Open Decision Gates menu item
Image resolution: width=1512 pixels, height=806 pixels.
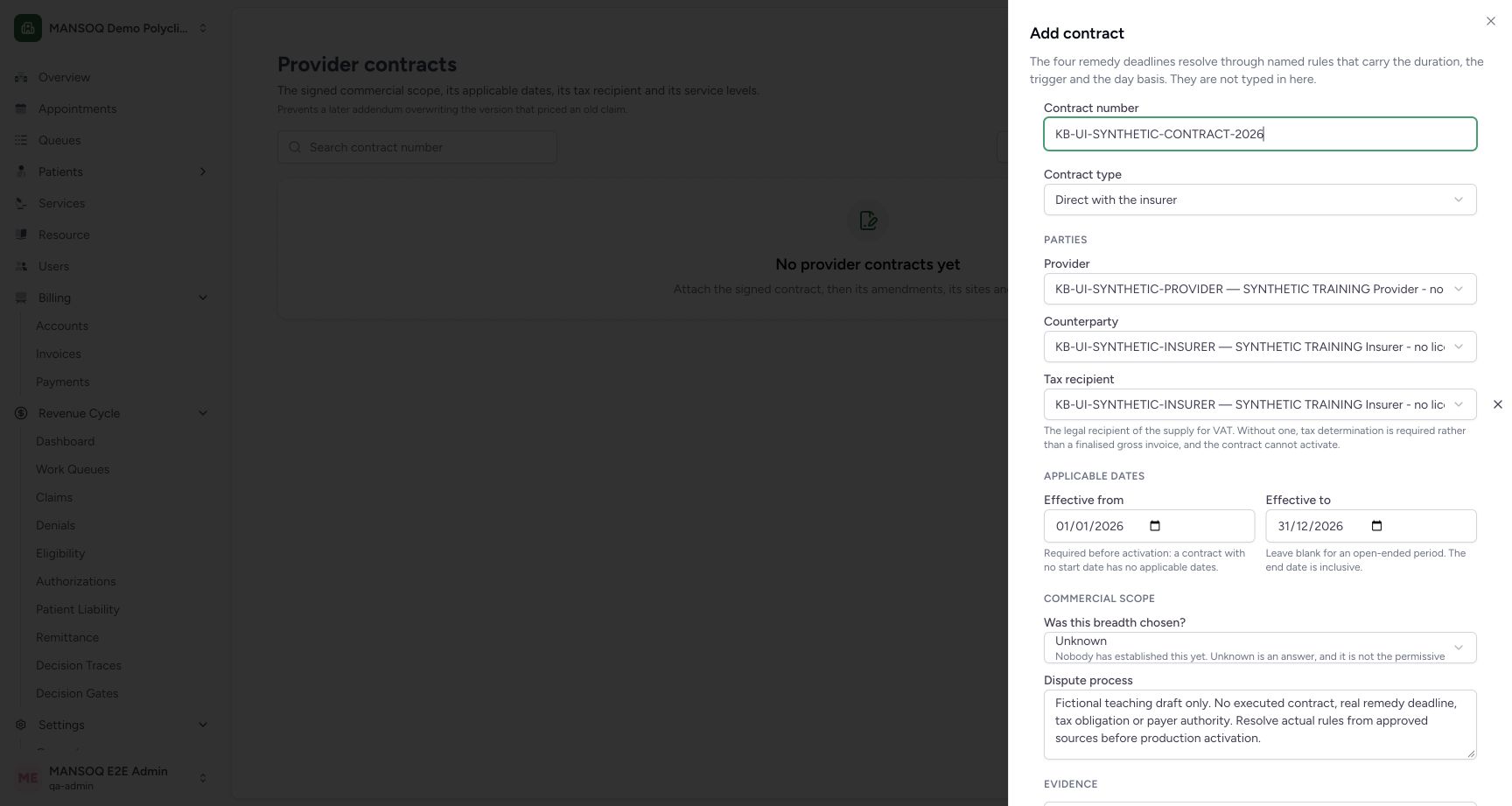point(77,693)
